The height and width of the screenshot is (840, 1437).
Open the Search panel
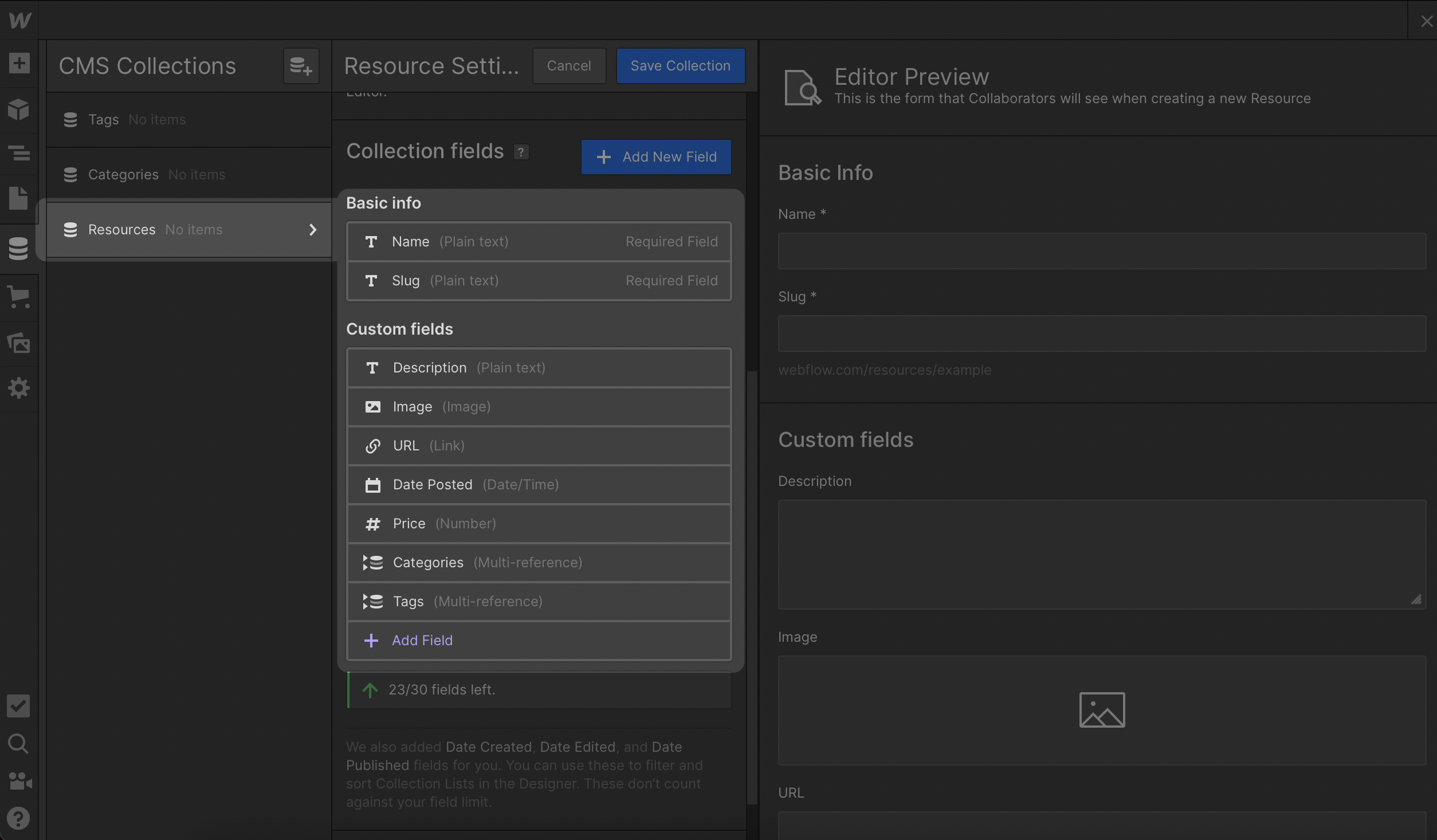pyautogui.click(x=19, y=744)
